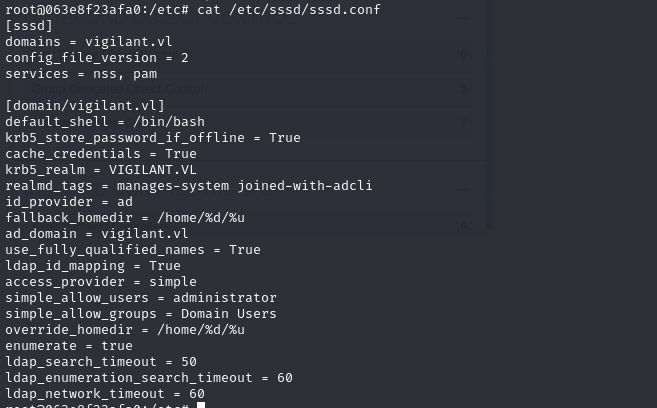Click the krb5_realm = VIGILANT.VL line
This screenshot has width=657, height=408.
[x=100, y=169]
